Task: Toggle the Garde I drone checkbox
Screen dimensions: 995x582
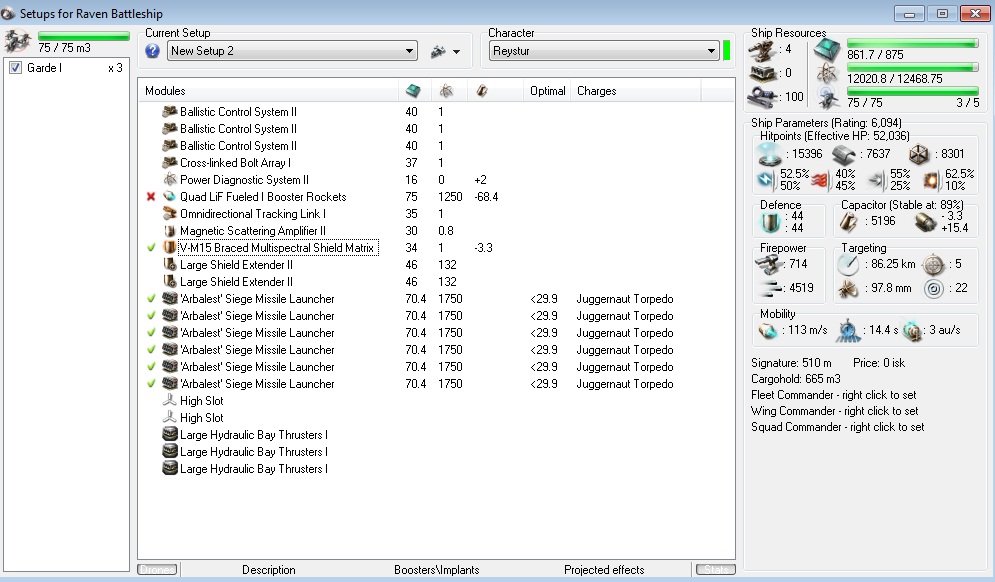Action: (x=16, y=68)
